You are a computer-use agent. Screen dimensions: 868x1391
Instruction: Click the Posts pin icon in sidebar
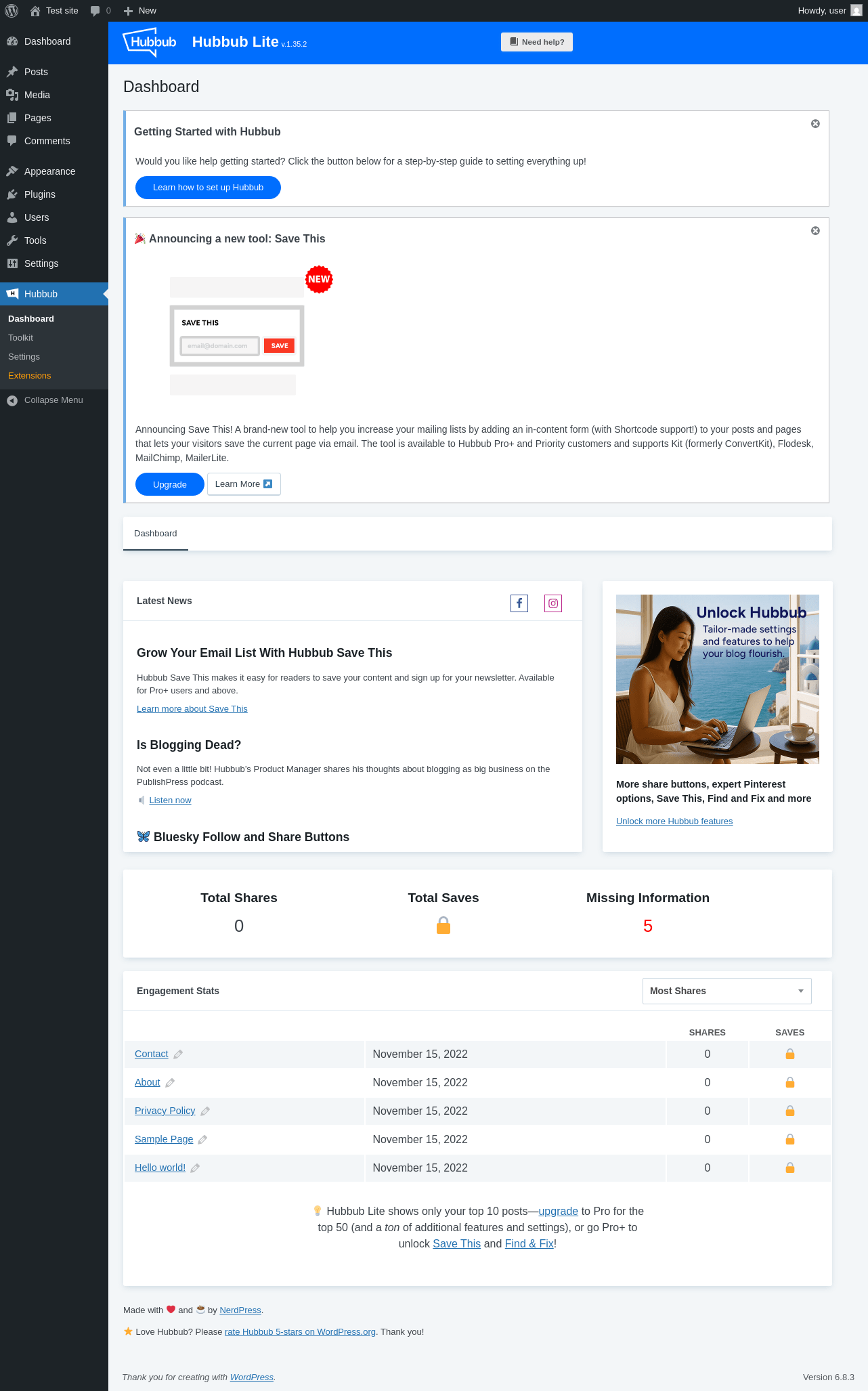click(x=12, y=72)
